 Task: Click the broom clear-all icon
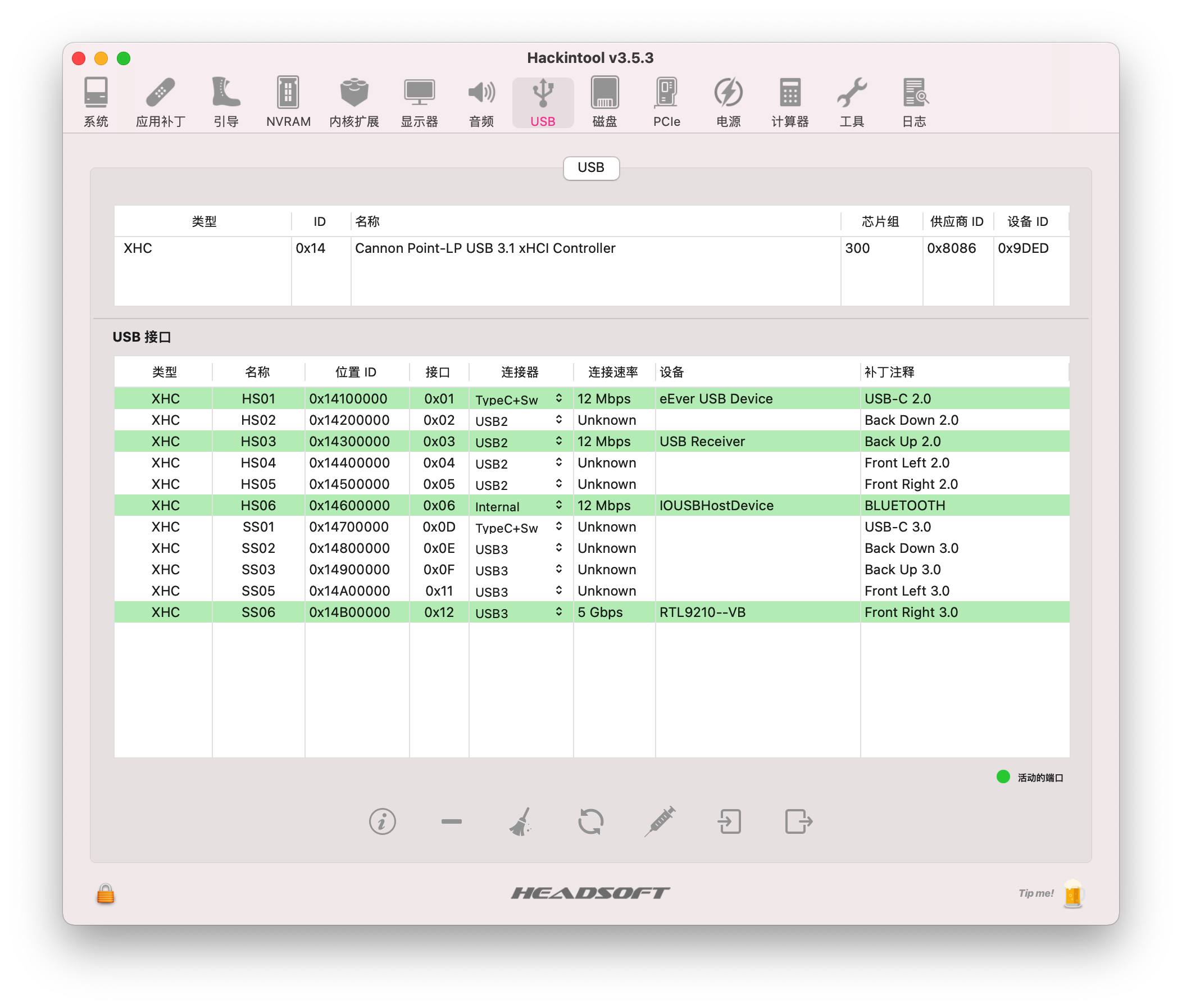521,821
